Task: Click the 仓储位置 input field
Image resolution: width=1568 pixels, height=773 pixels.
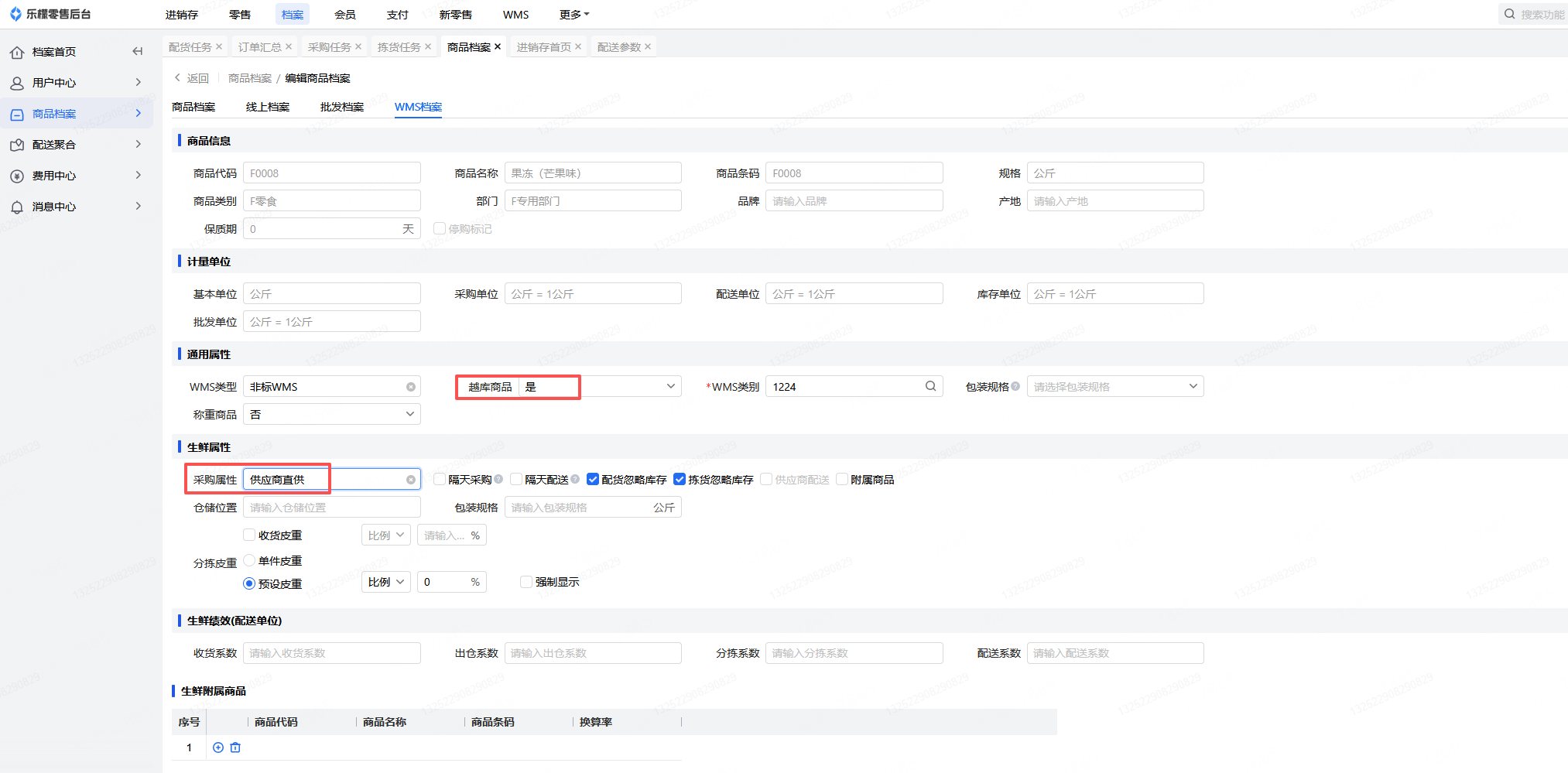Action: point(332,507)
